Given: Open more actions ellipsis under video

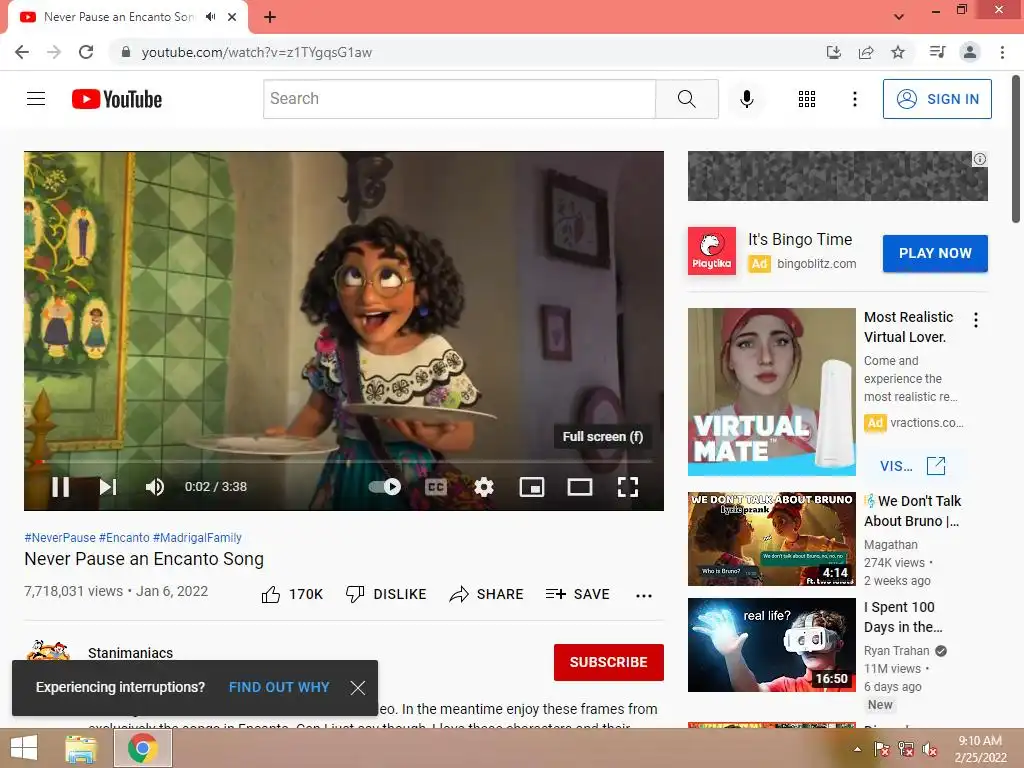Looking at the screenshot, I should 644,595.
